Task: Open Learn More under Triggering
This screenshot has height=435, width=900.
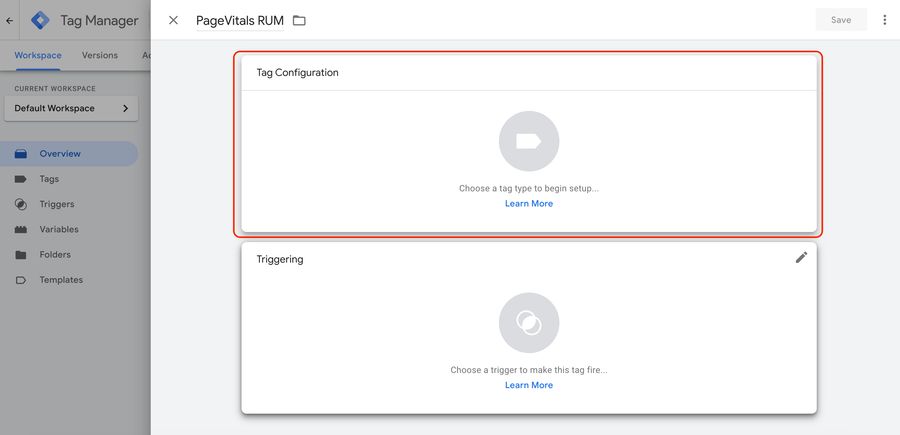Action: [x=529, y=385]
